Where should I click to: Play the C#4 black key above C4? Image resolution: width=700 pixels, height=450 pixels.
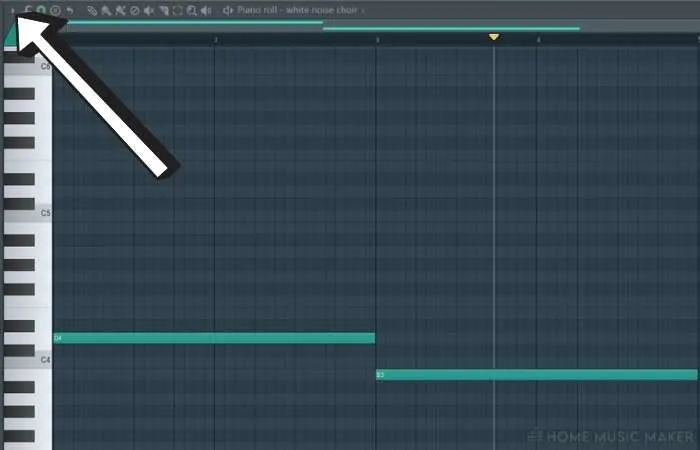pyautogui.click(x=19, y=350)
